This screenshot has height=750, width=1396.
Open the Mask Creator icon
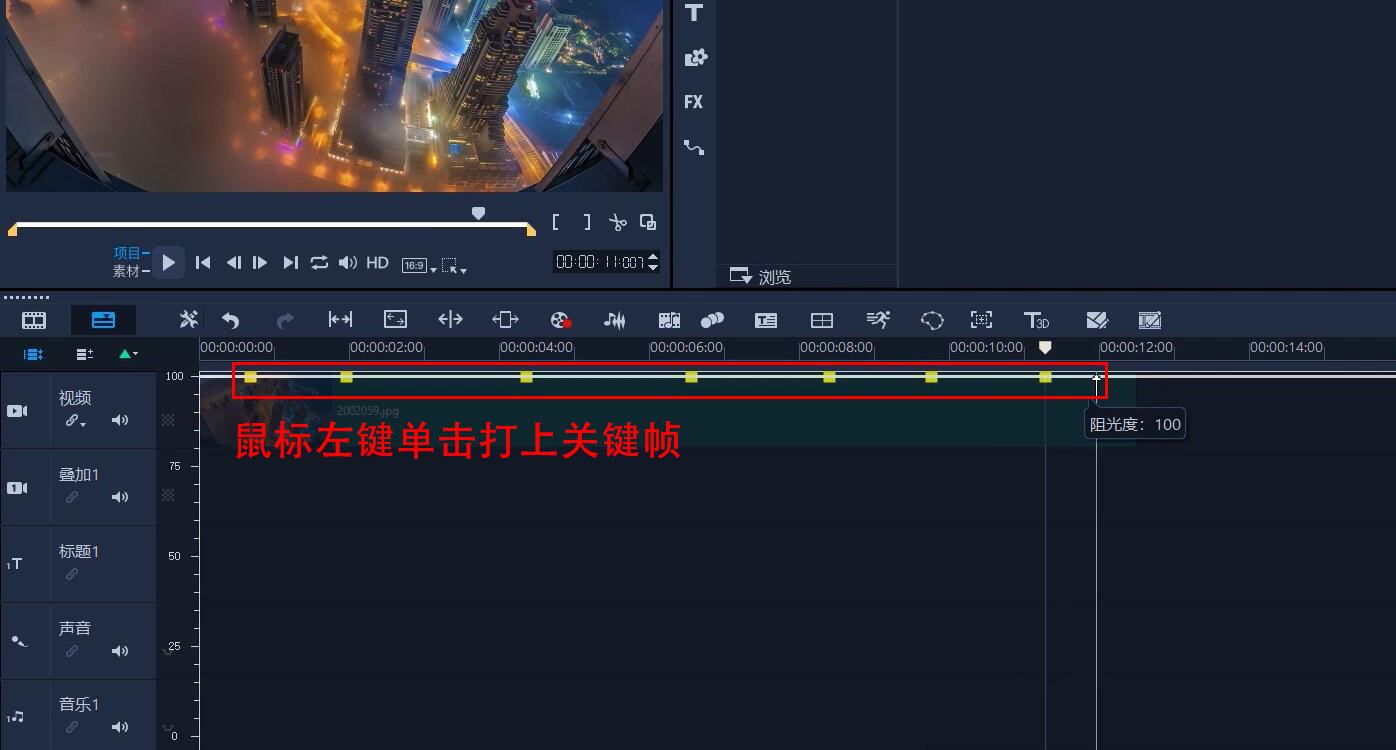coord(1097,319)
